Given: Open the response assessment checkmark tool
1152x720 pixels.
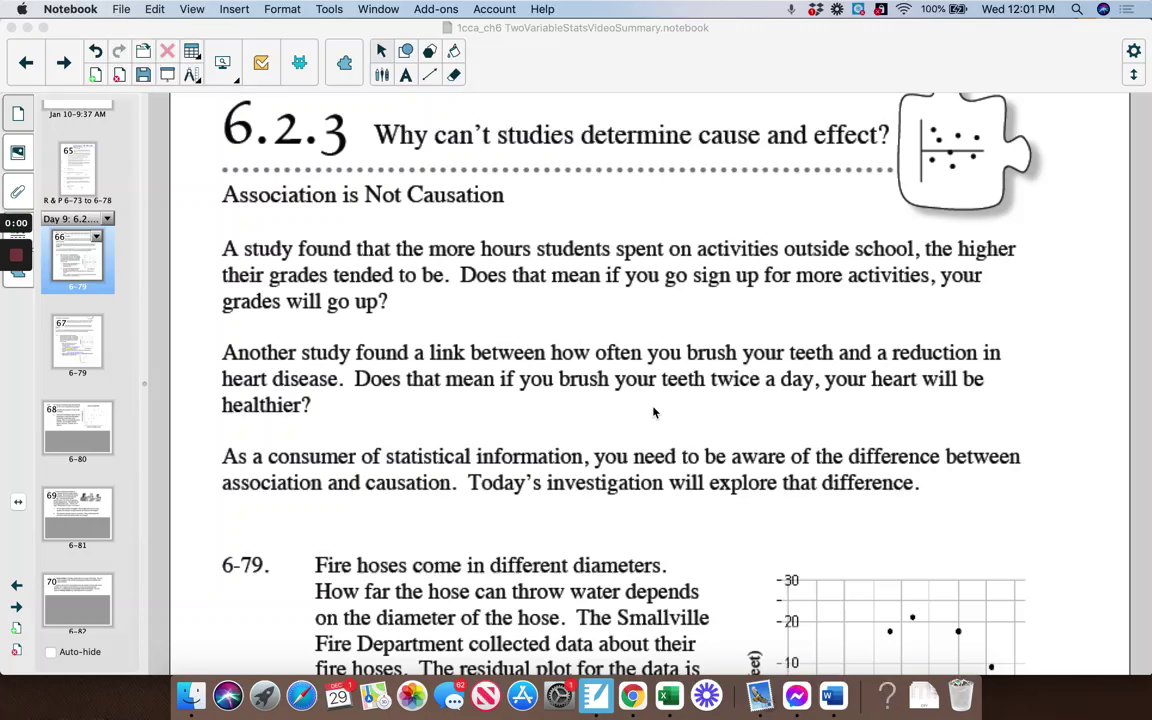Looking at the screenshot, I should 261,63.
